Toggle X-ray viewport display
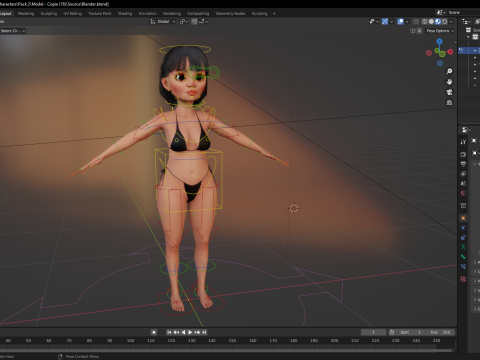Screen dimensions: 480x360 point(416,21)
